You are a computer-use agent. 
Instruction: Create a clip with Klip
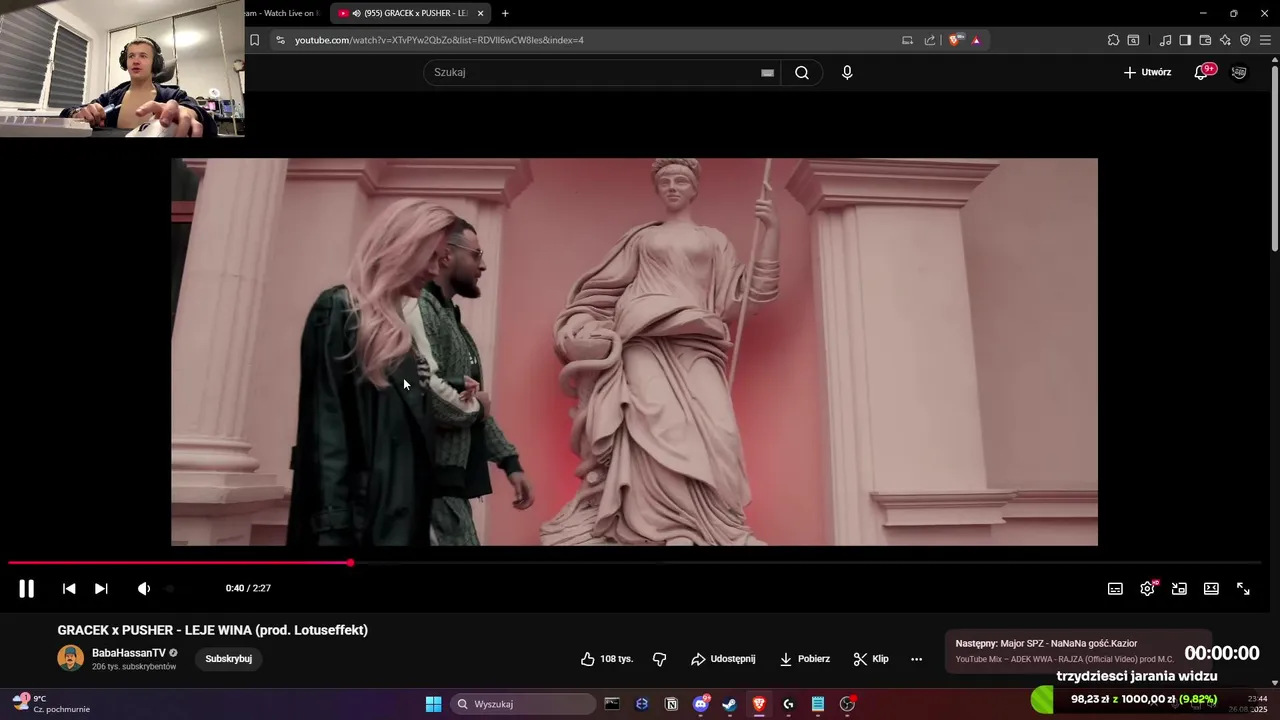coord(871,659)
